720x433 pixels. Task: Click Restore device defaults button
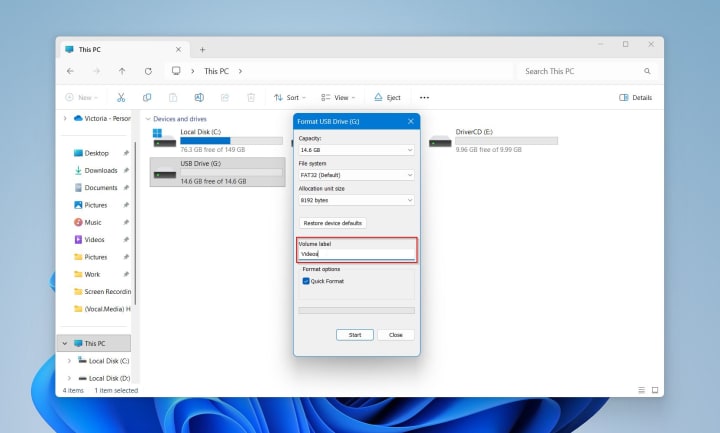332,223
